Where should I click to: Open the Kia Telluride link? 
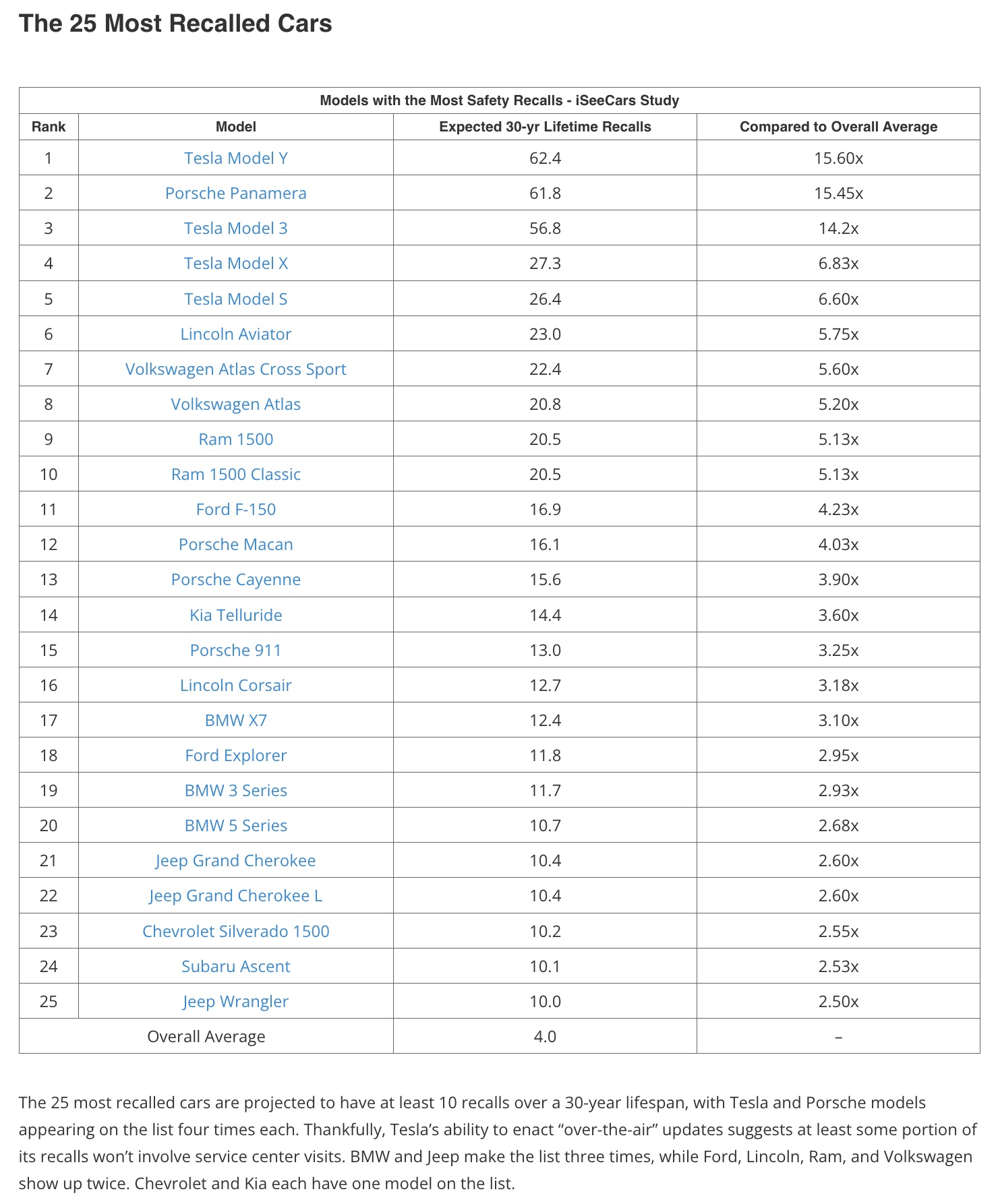coord(236,615)
